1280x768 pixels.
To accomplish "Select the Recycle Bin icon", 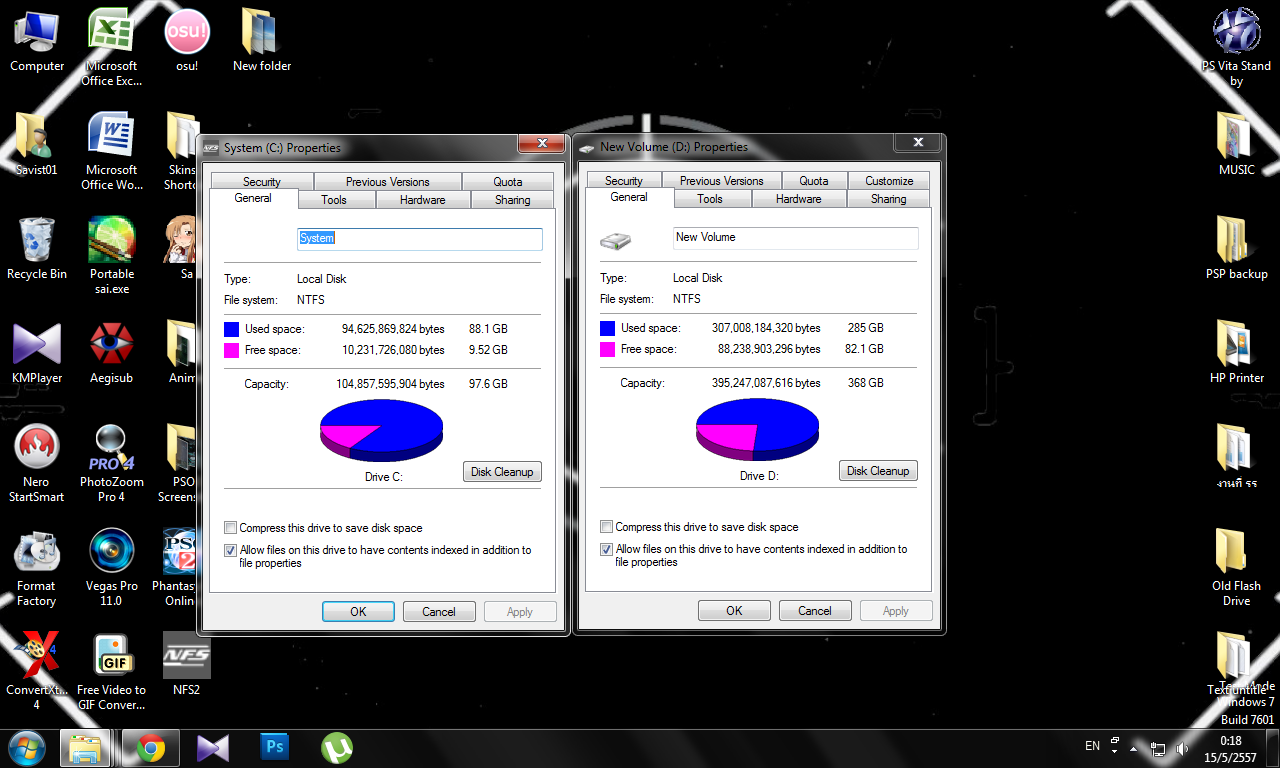I will coord(37,249).
